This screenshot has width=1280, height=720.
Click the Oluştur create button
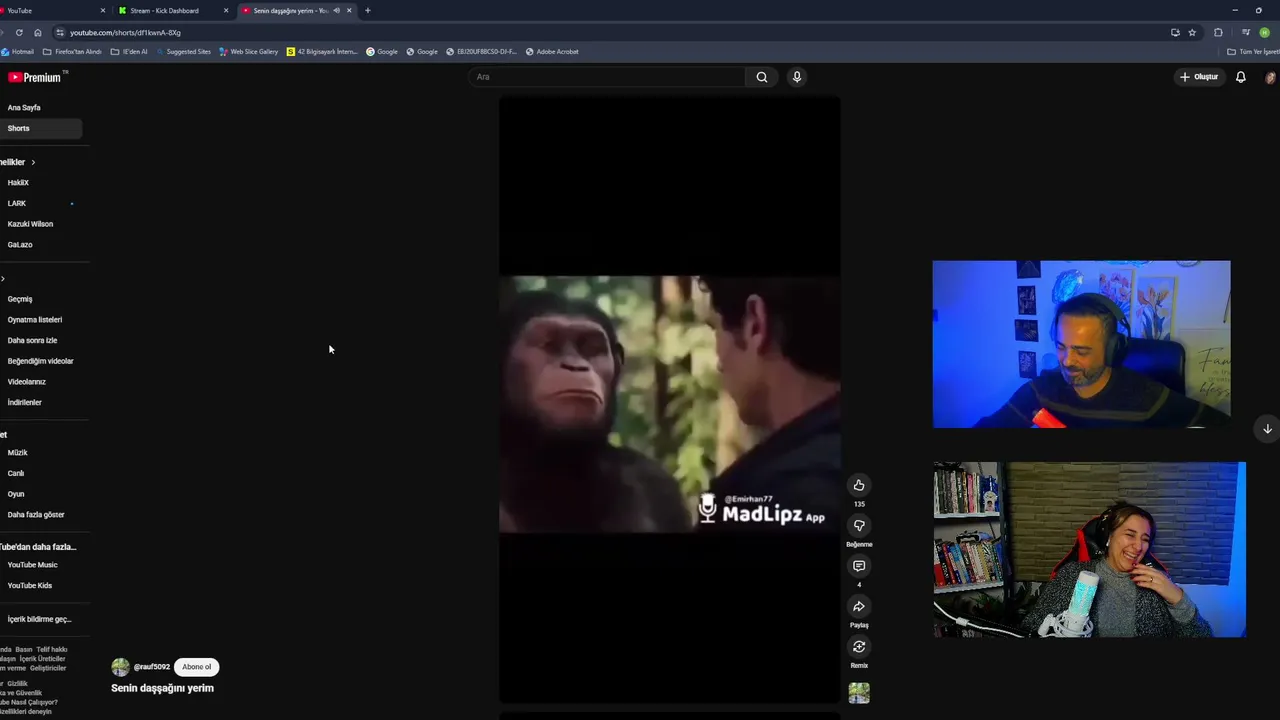pyautogui.click(x=1199, y=77)
